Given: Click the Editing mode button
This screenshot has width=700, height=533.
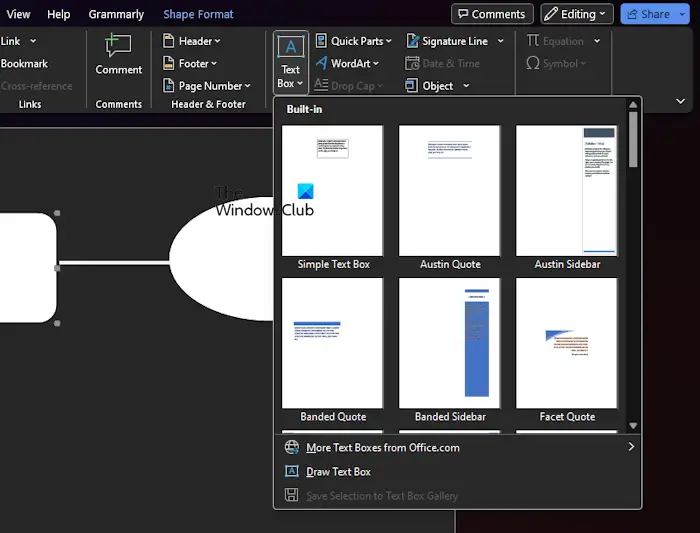Looking at the screenshot, I should [577, 14].
